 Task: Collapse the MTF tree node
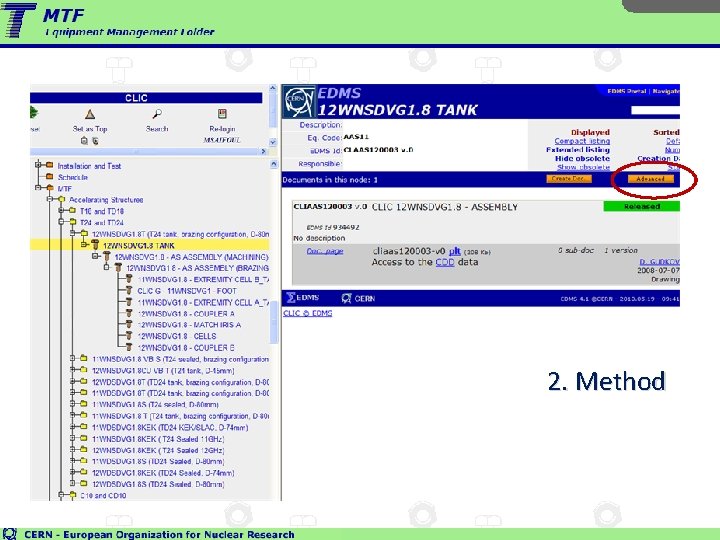[x=39, y=188]
